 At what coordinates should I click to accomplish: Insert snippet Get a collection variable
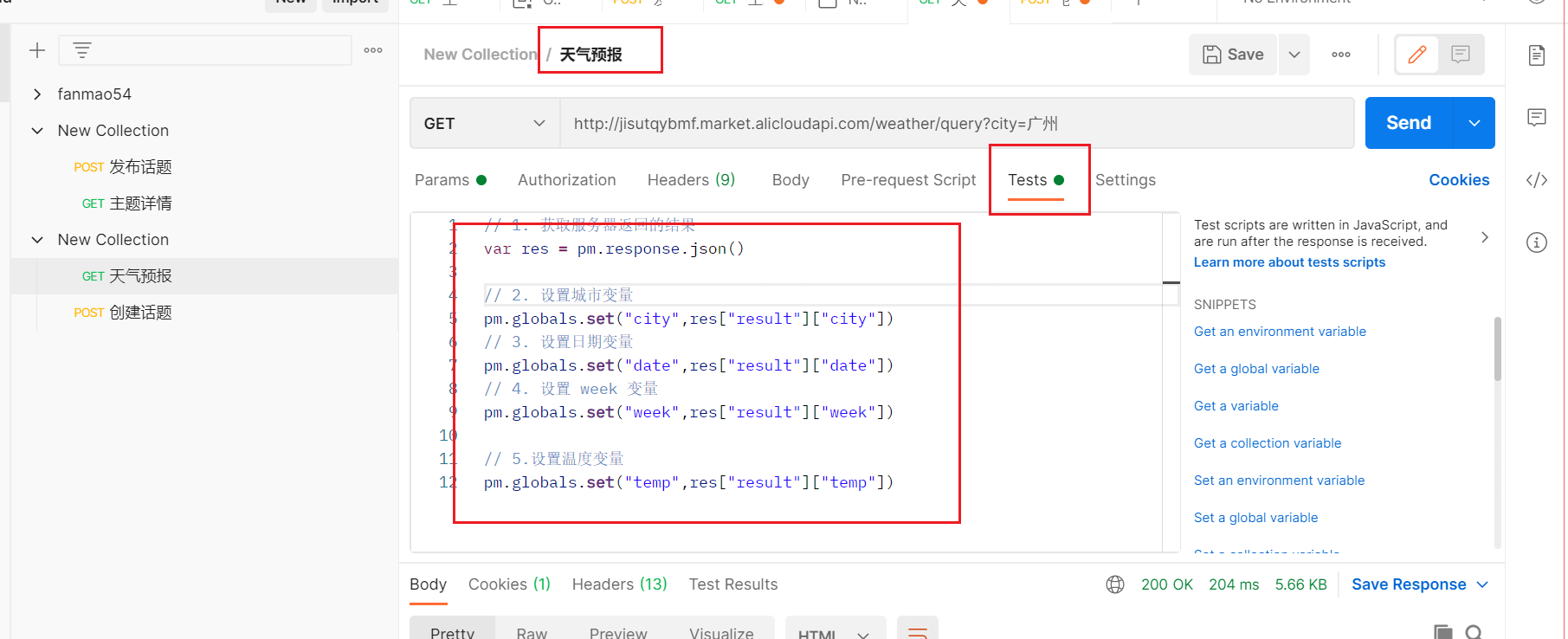[1268, 443]
